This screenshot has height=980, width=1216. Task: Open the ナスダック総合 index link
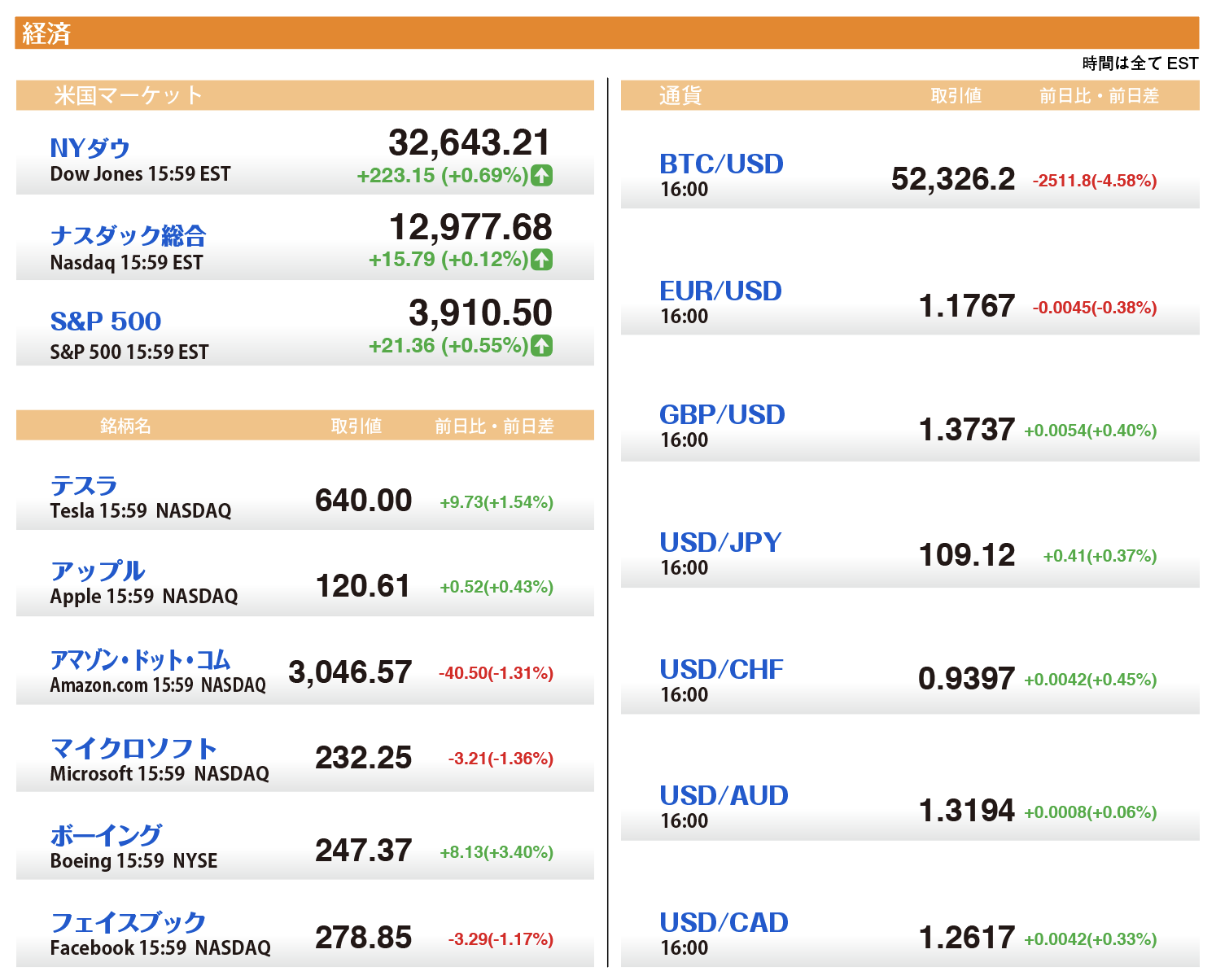[128, 236]
